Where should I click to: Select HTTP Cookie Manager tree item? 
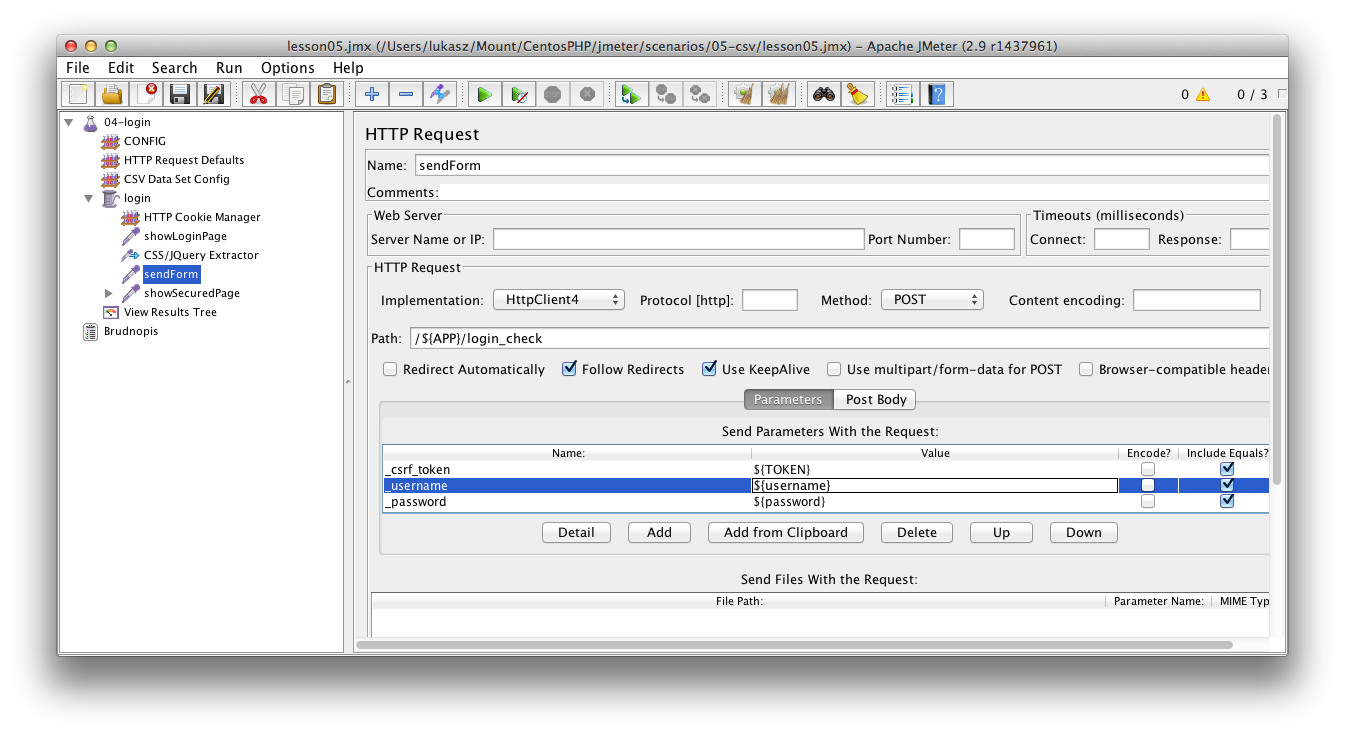(x=202, y=217)
